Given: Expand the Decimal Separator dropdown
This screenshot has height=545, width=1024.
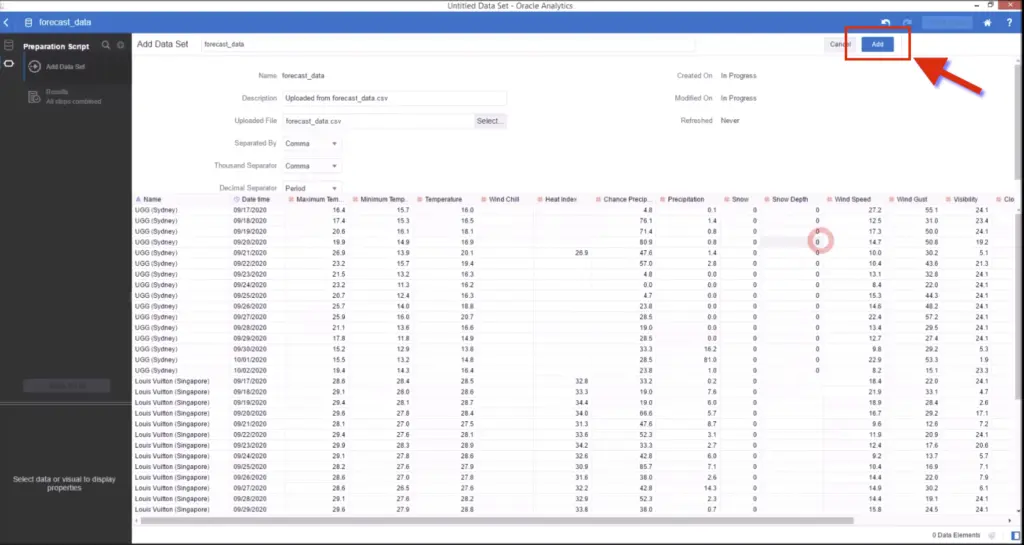Looking at the screenshot, I should click(x=313, y=188).
